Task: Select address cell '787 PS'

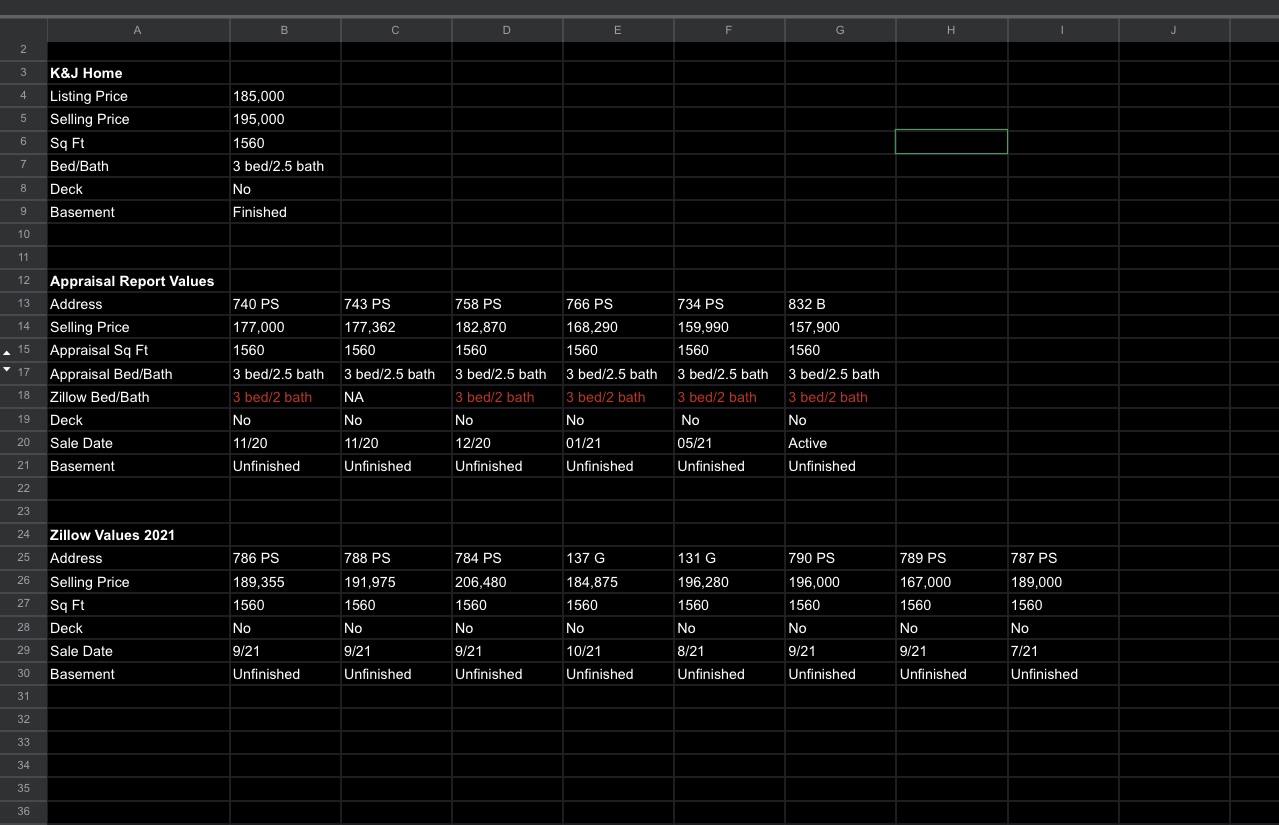Action: tap(1063, 558)
